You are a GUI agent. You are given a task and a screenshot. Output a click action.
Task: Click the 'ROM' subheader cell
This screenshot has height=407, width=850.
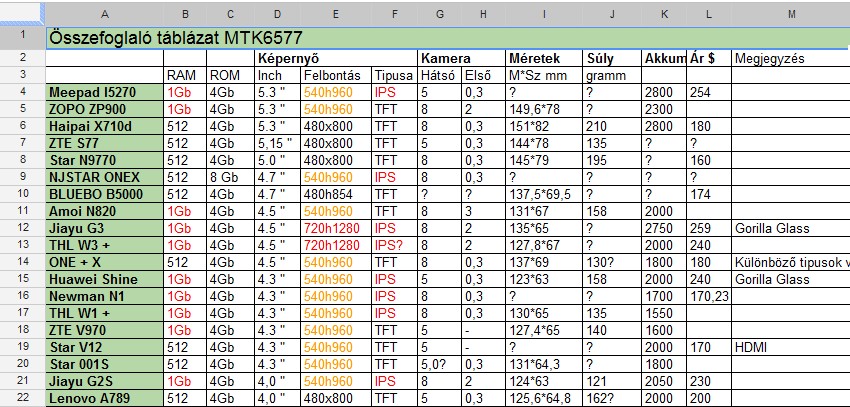[230, 75]
